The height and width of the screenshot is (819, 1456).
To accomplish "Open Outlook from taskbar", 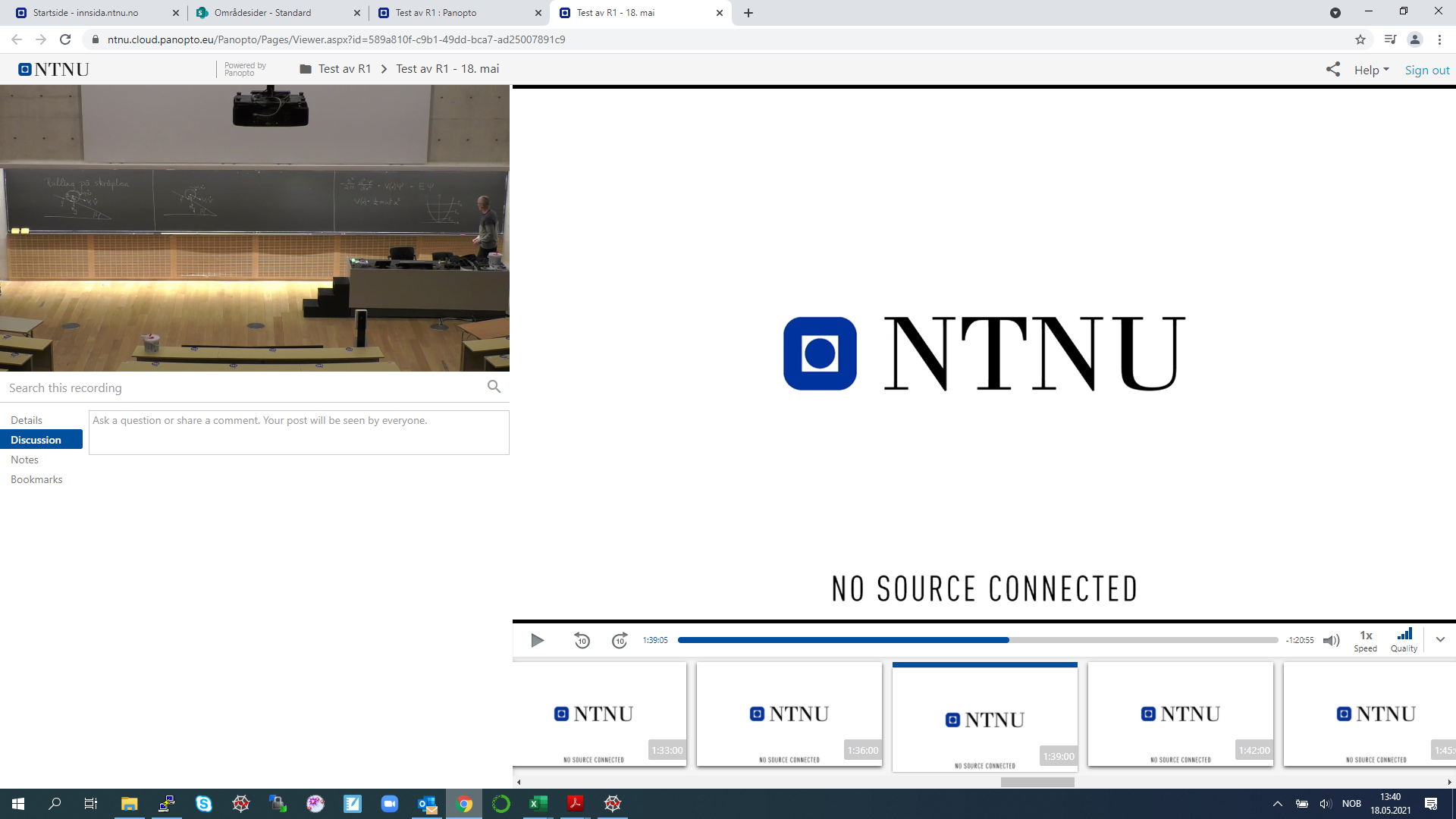I will 428,804.
